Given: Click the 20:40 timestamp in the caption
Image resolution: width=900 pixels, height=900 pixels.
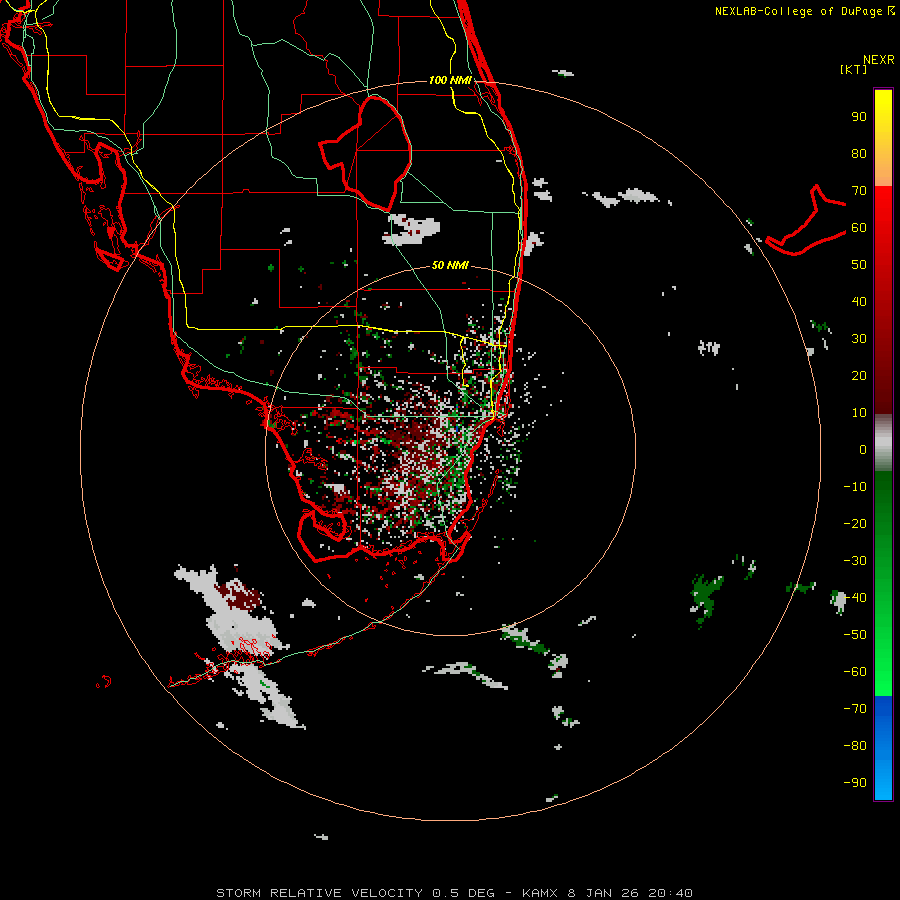Looking at the screenshot, I should coord(670,893).
